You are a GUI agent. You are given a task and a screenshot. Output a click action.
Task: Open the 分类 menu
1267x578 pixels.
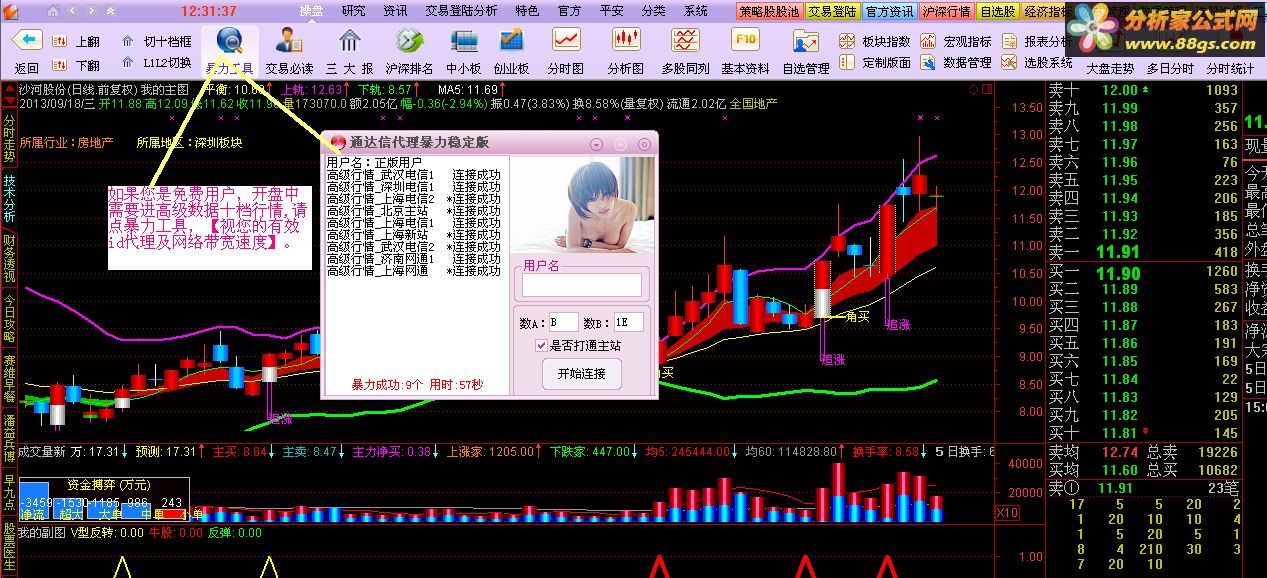coord(653,11)
